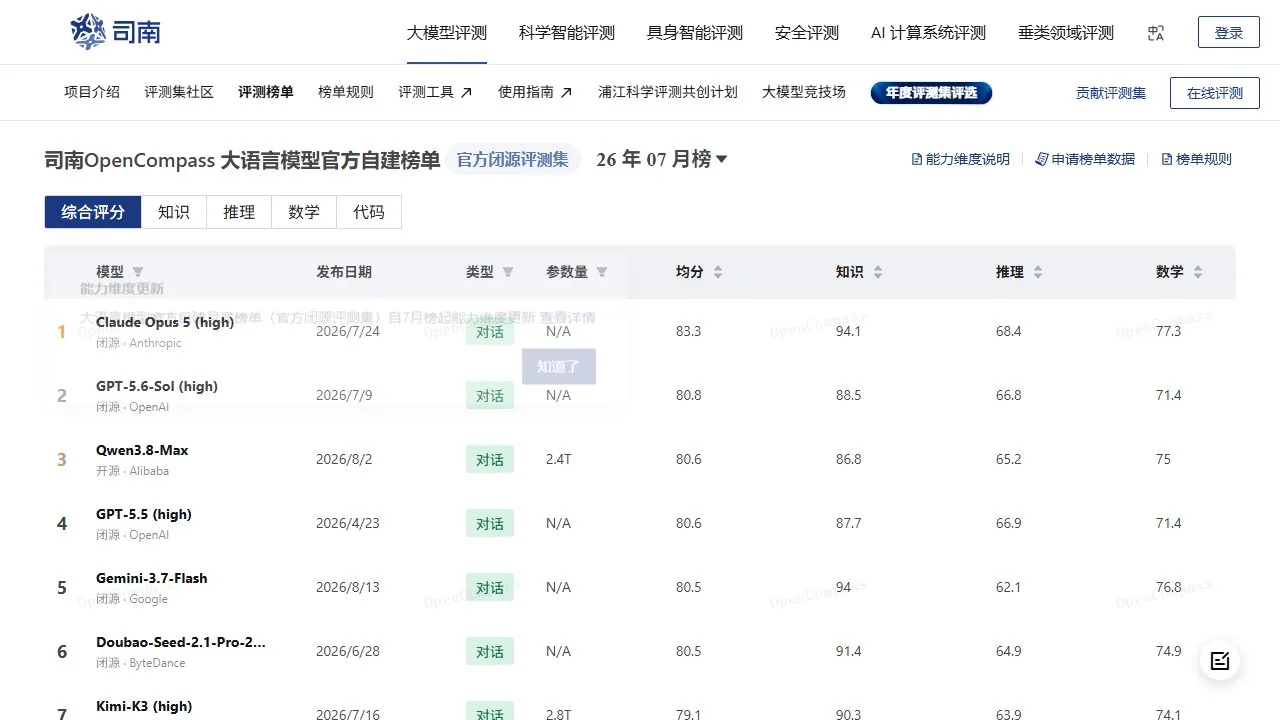Open 具身智能评测 in the top navigation

tap(695, 33)
